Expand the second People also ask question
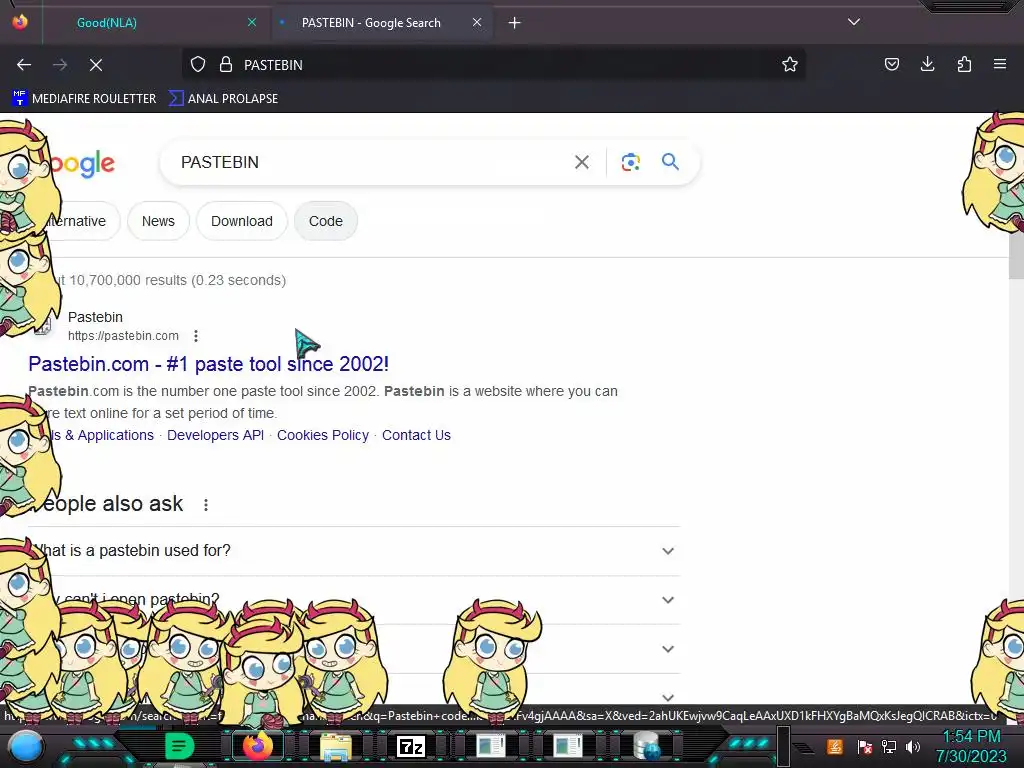The image size is (1024, 768). [354, 600]
